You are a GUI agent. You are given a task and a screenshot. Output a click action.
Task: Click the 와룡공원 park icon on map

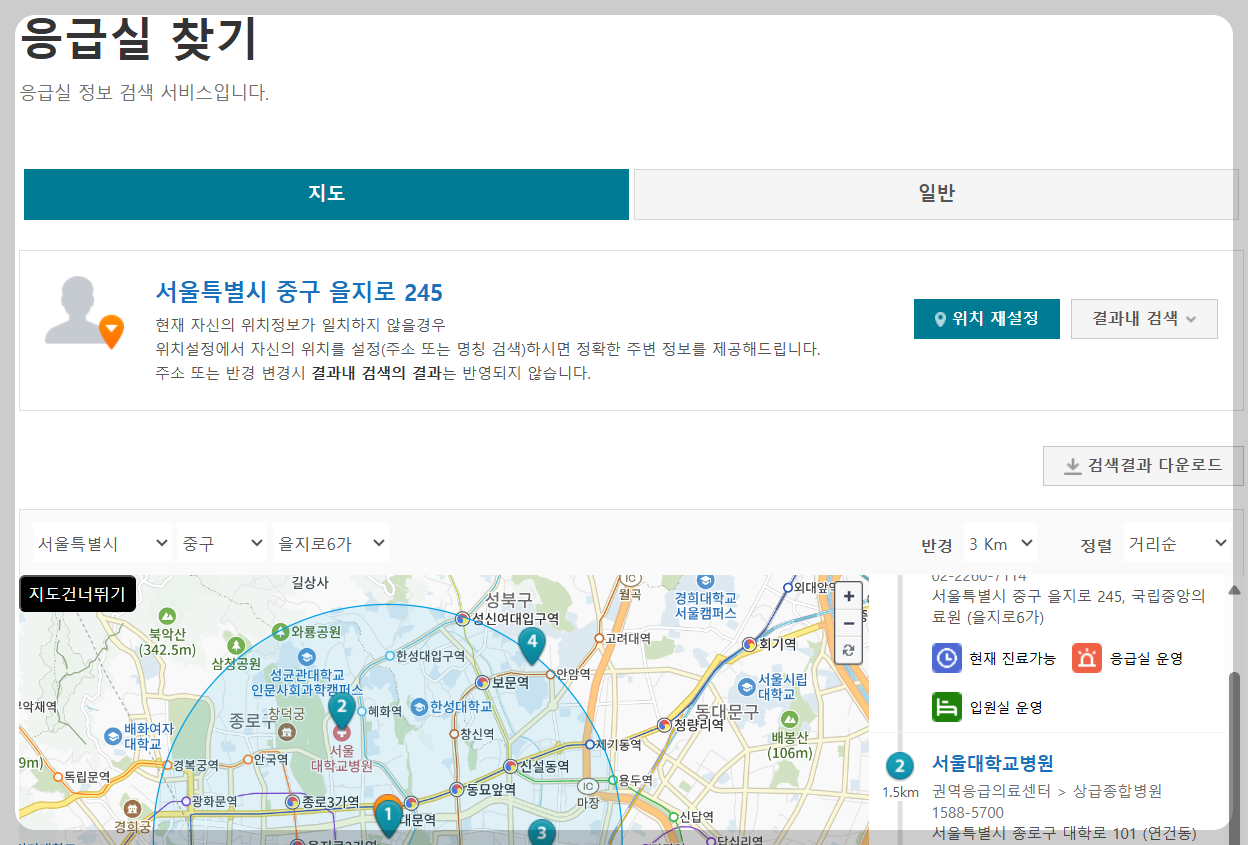pos(283,632)
